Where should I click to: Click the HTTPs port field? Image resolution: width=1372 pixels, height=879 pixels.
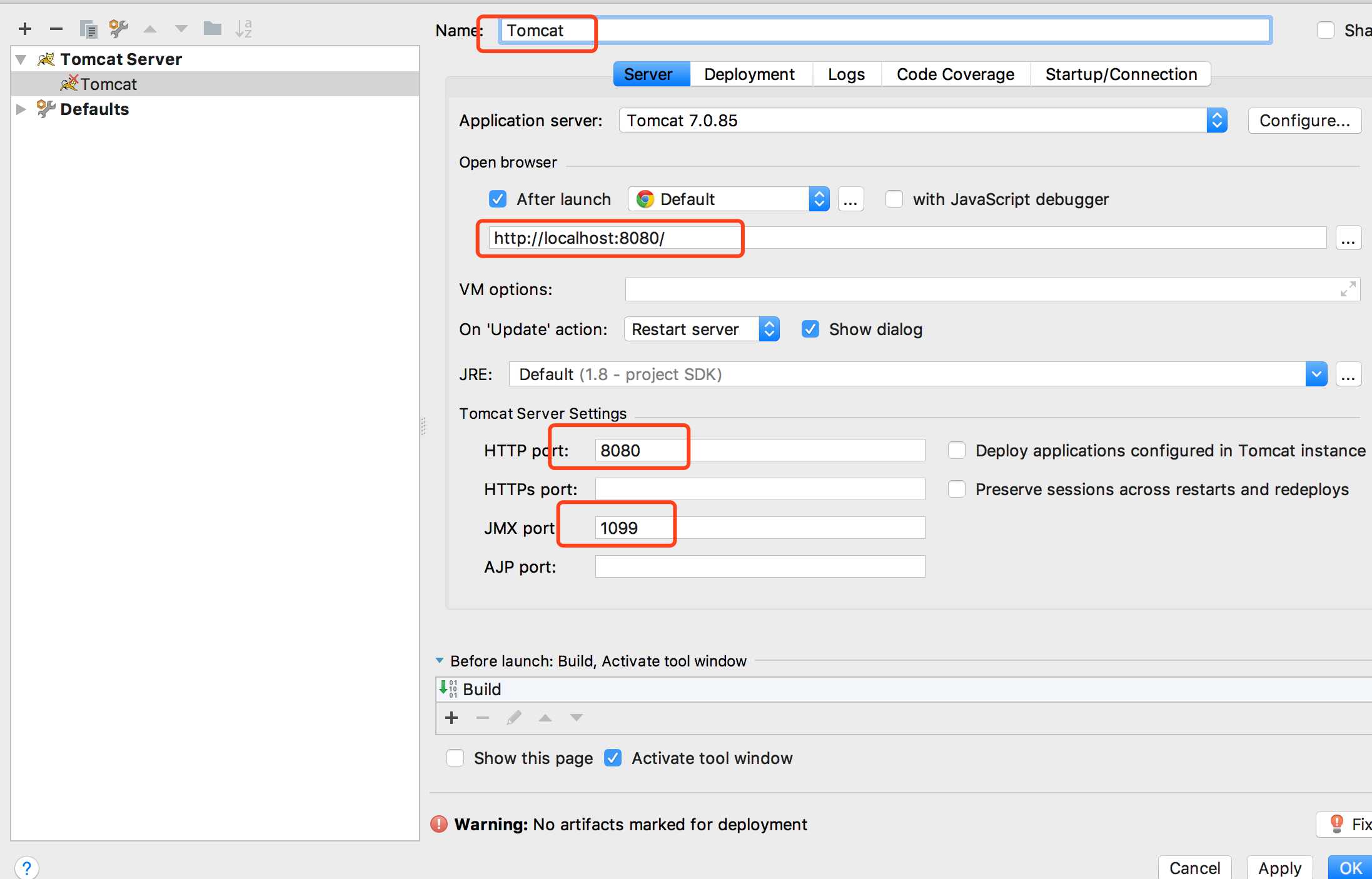[760, 489]
